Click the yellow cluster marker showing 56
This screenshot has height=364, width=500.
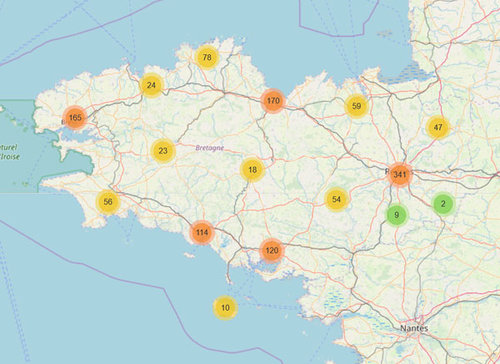tap(108, 202)
